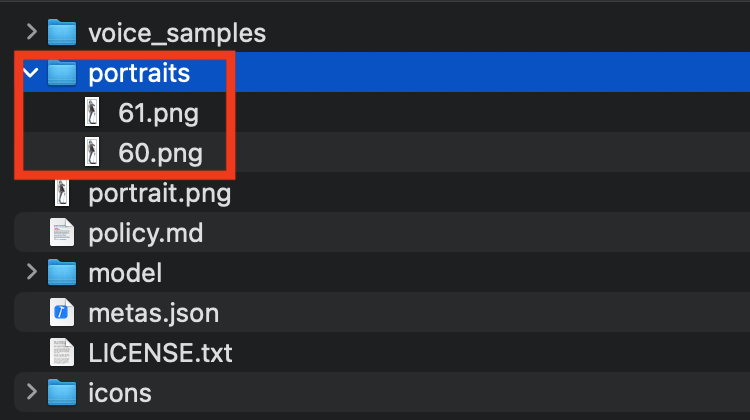Screen dimensions: 750x420
Task: Select the portrait.png file name
Action: tap(160, 193)
